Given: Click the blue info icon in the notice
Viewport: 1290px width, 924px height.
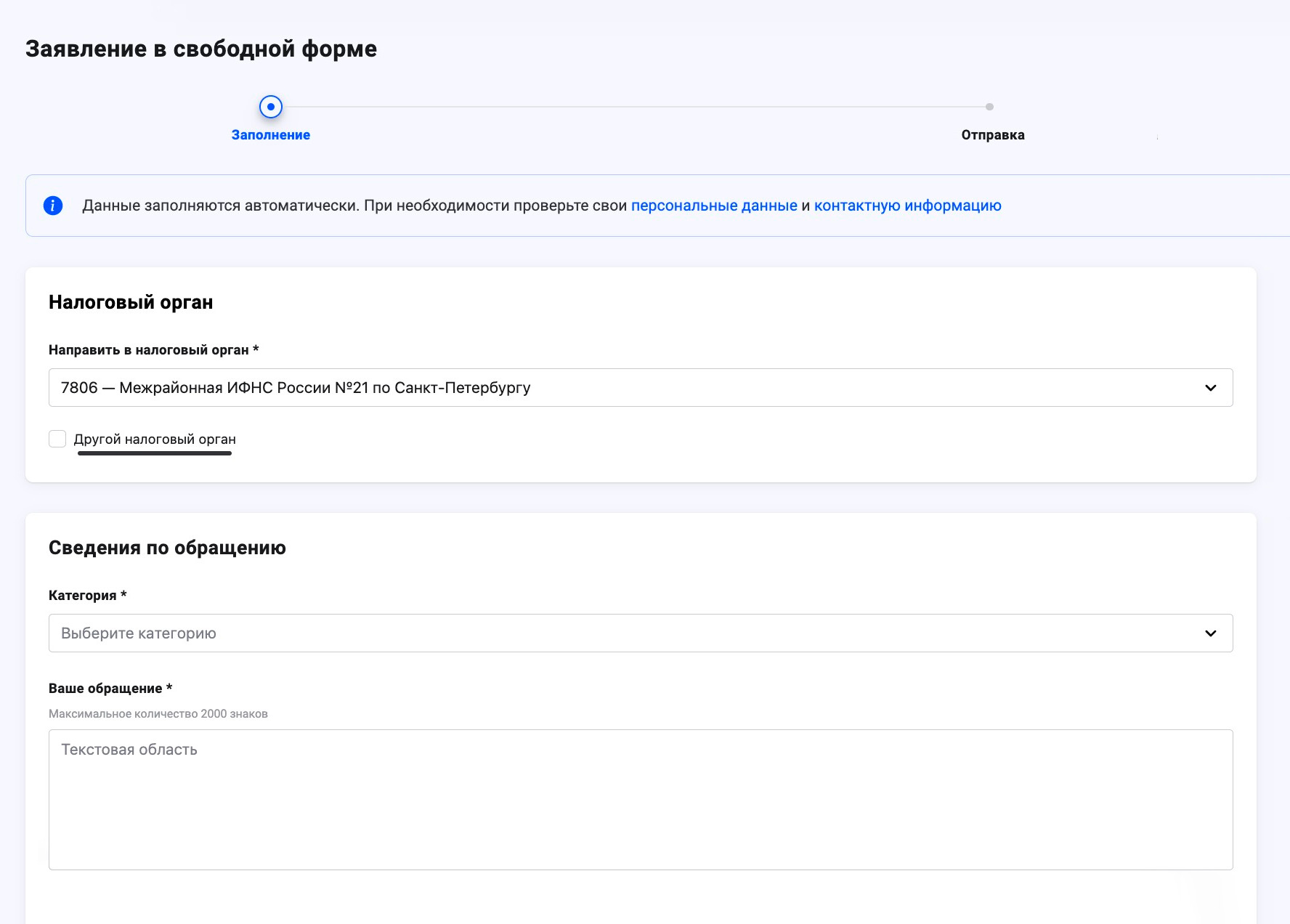Looking at the screenshot, I should 53,206.
